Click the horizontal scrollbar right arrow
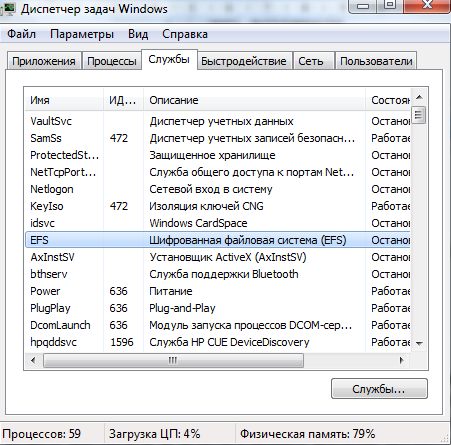 (x=402, y=360)
